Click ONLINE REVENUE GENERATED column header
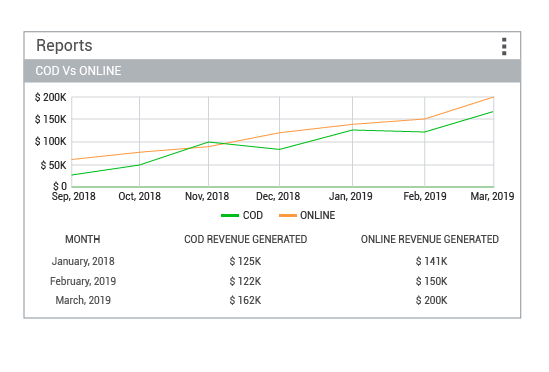This screenshot has width=549, height=372. [430, 239]
